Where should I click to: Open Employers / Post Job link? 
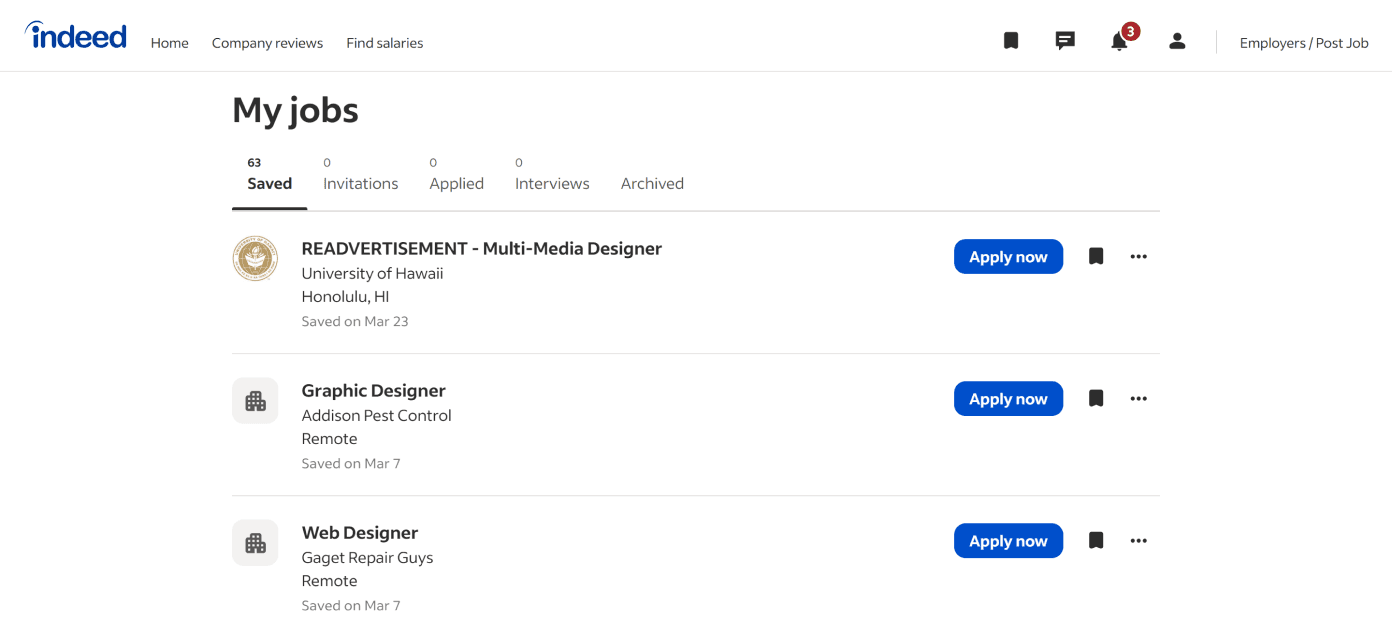[1304, 43]
